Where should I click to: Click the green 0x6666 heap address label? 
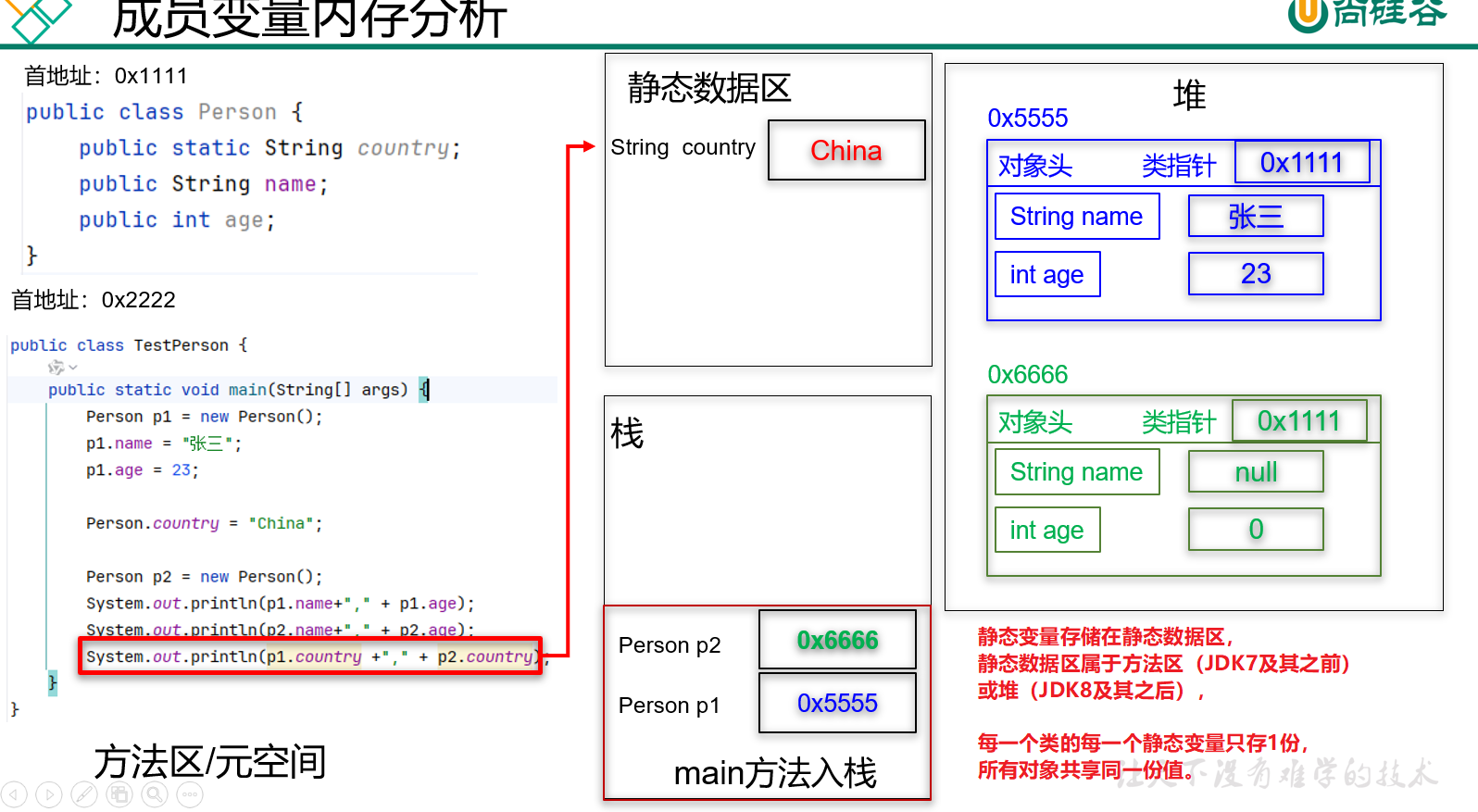click(1028, 375)
